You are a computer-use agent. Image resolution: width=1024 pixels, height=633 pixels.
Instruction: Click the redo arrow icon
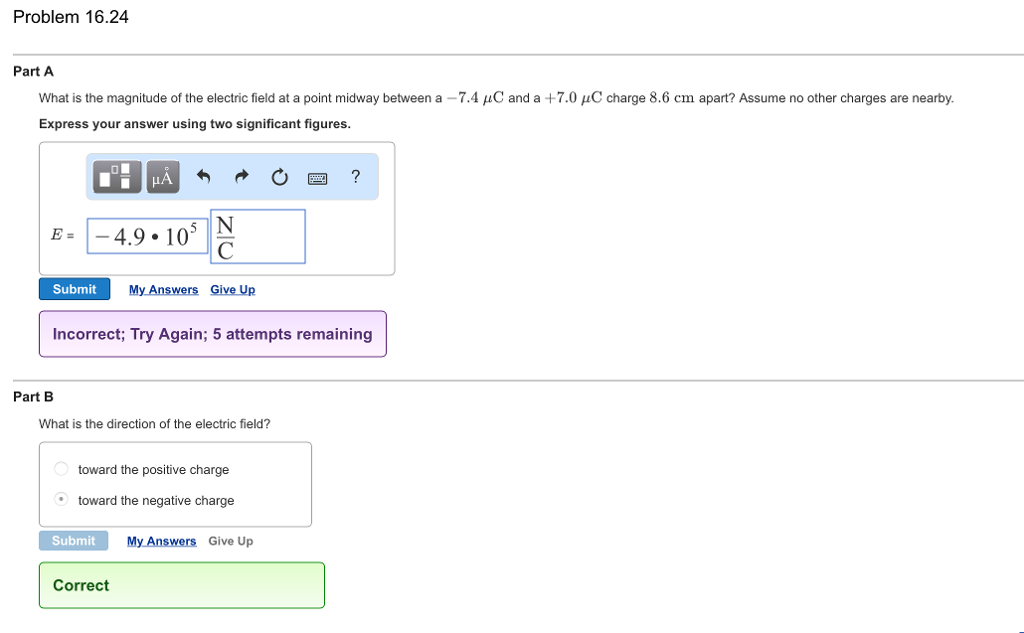[x=240, y=177]
